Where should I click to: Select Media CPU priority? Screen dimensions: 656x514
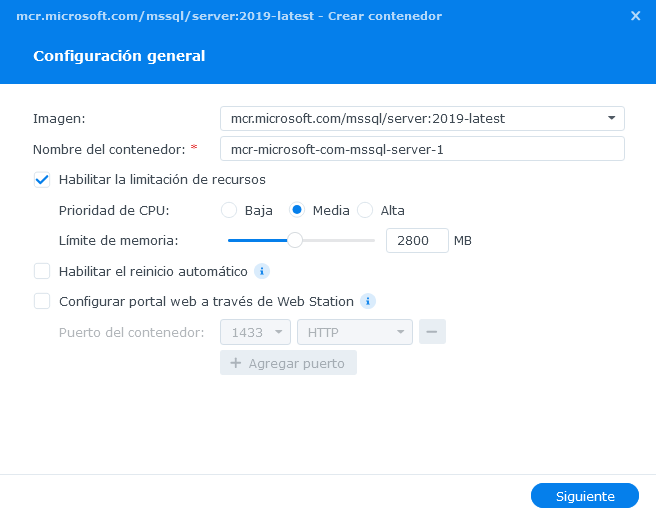click(297, 210)
